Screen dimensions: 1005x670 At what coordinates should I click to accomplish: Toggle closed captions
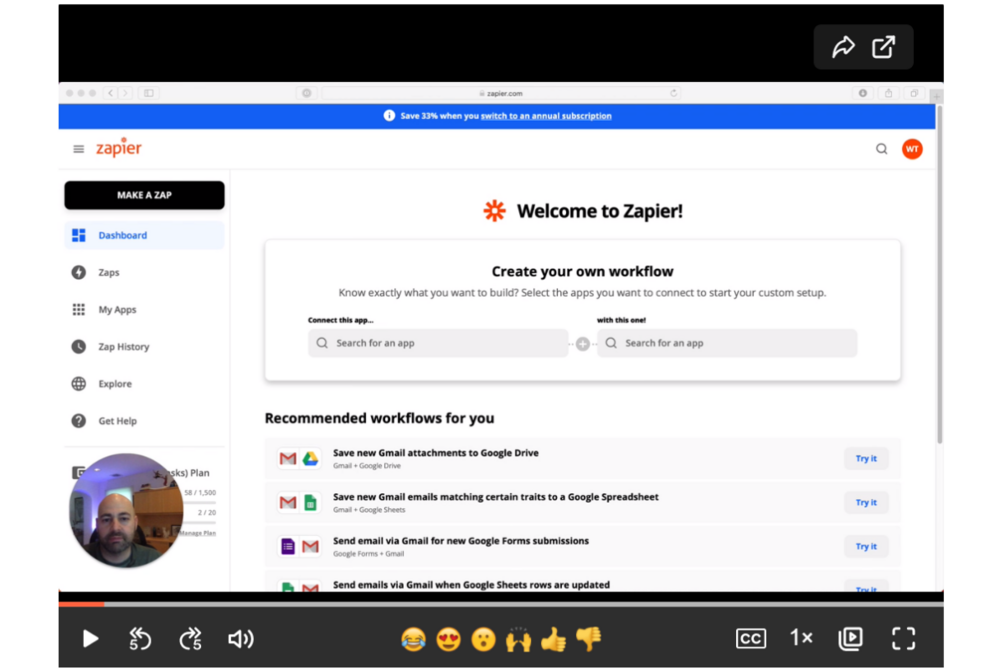click(751, 639)
